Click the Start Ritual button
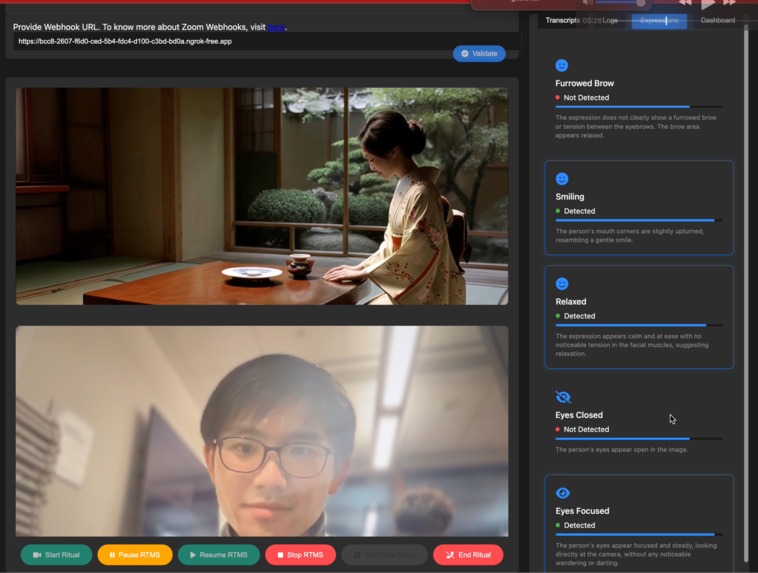 [x=56, y=555]
